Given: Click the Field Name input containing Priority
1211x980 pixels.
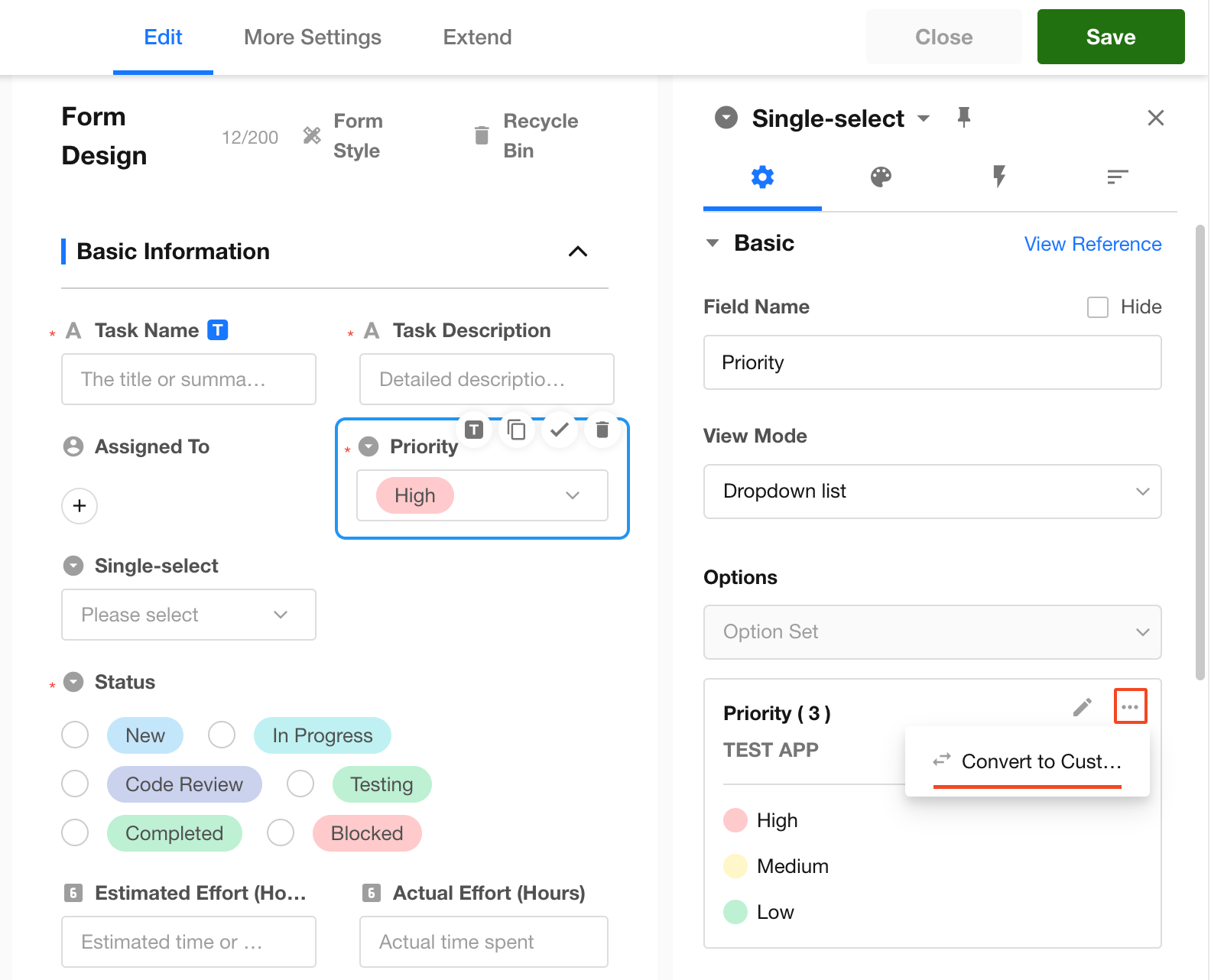Looking at the screenshot, I should tap(932, 362).
